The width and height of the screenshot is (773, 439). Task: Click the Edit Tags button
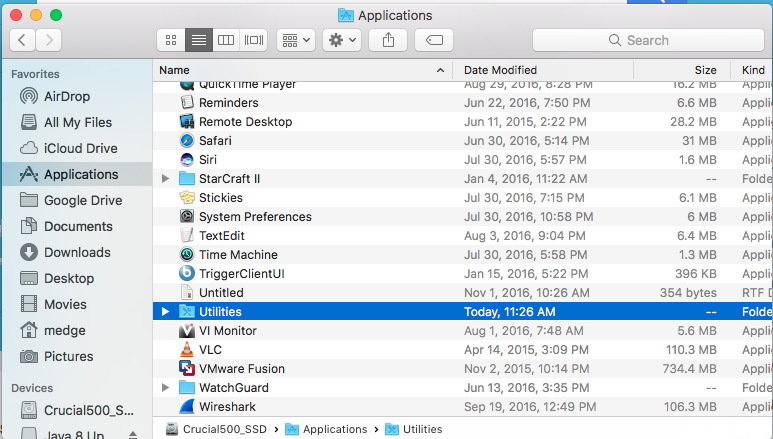[x=434, y=40]
